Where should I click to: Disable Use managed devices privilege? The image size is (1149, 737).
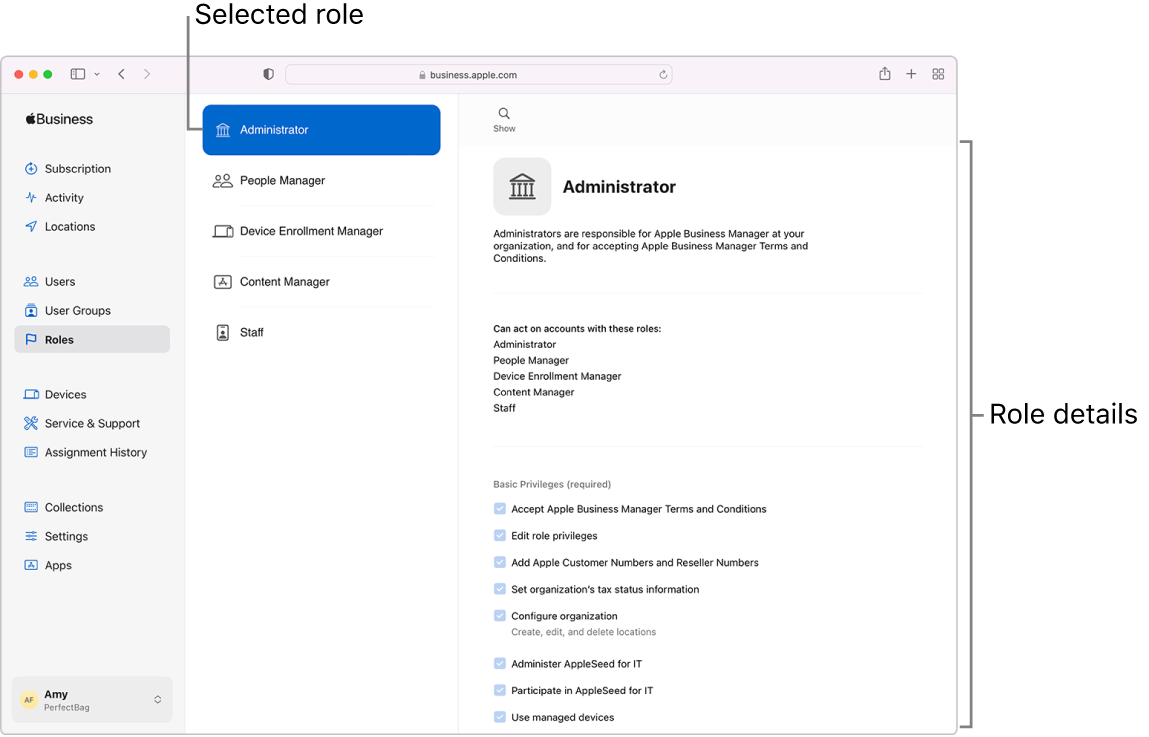tap(500, 717)
